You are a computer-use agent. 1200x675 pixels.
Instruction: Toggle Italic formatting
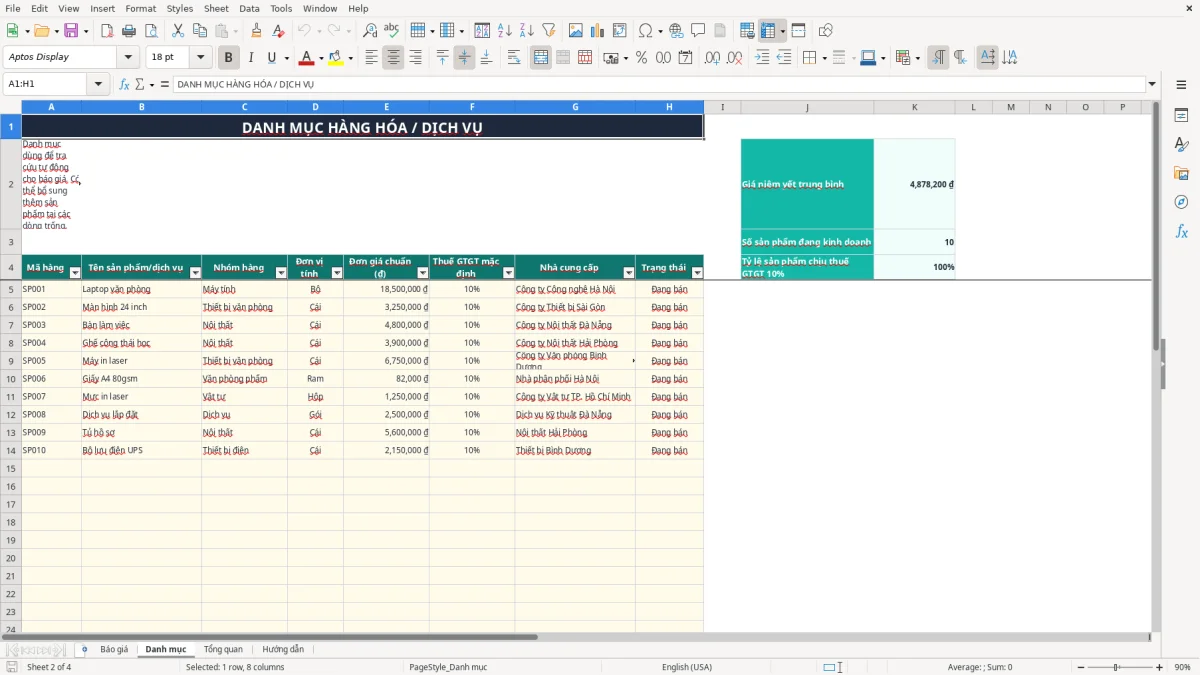250,58
